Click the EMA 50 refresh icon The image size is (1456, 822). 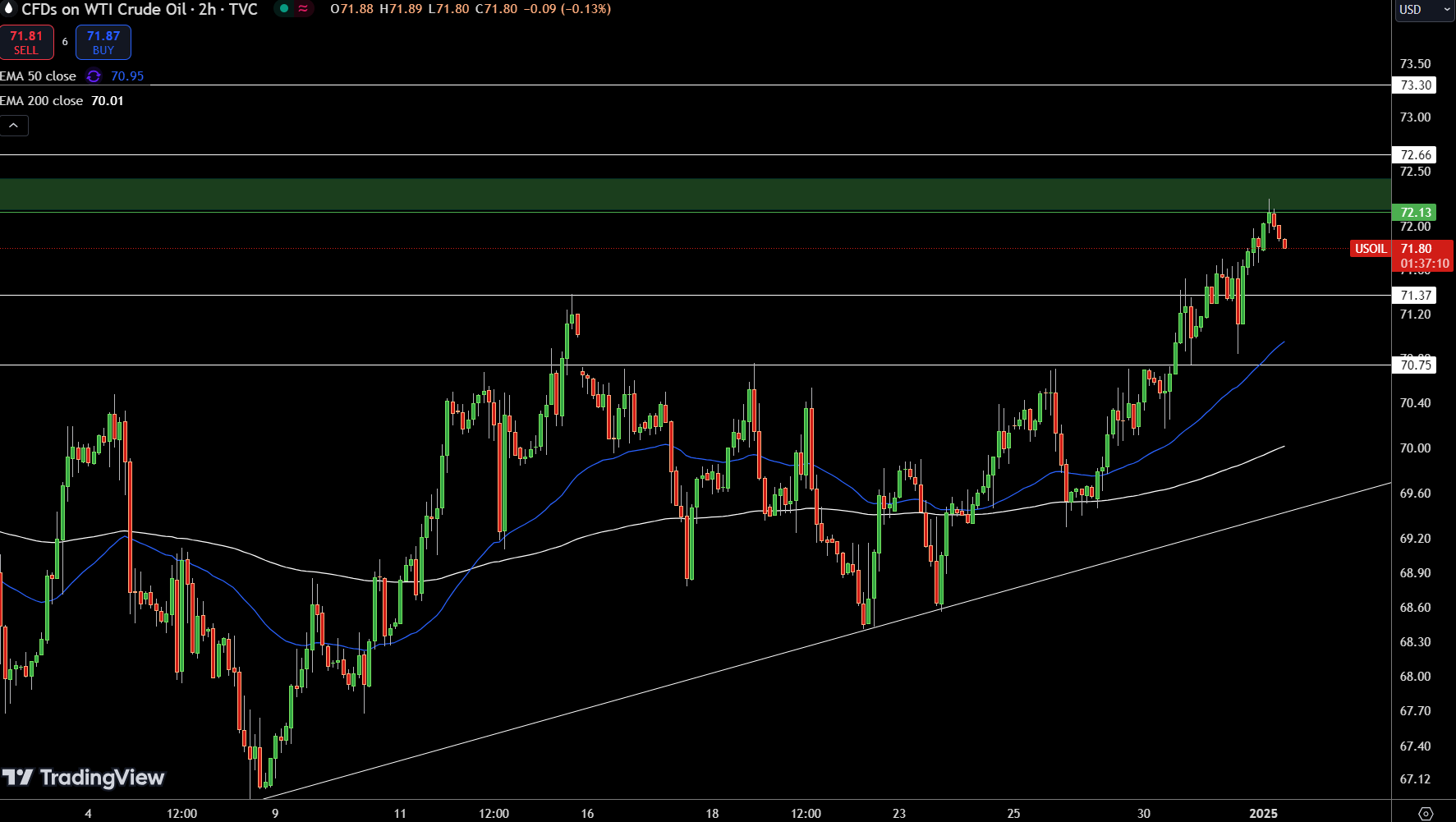94,76
